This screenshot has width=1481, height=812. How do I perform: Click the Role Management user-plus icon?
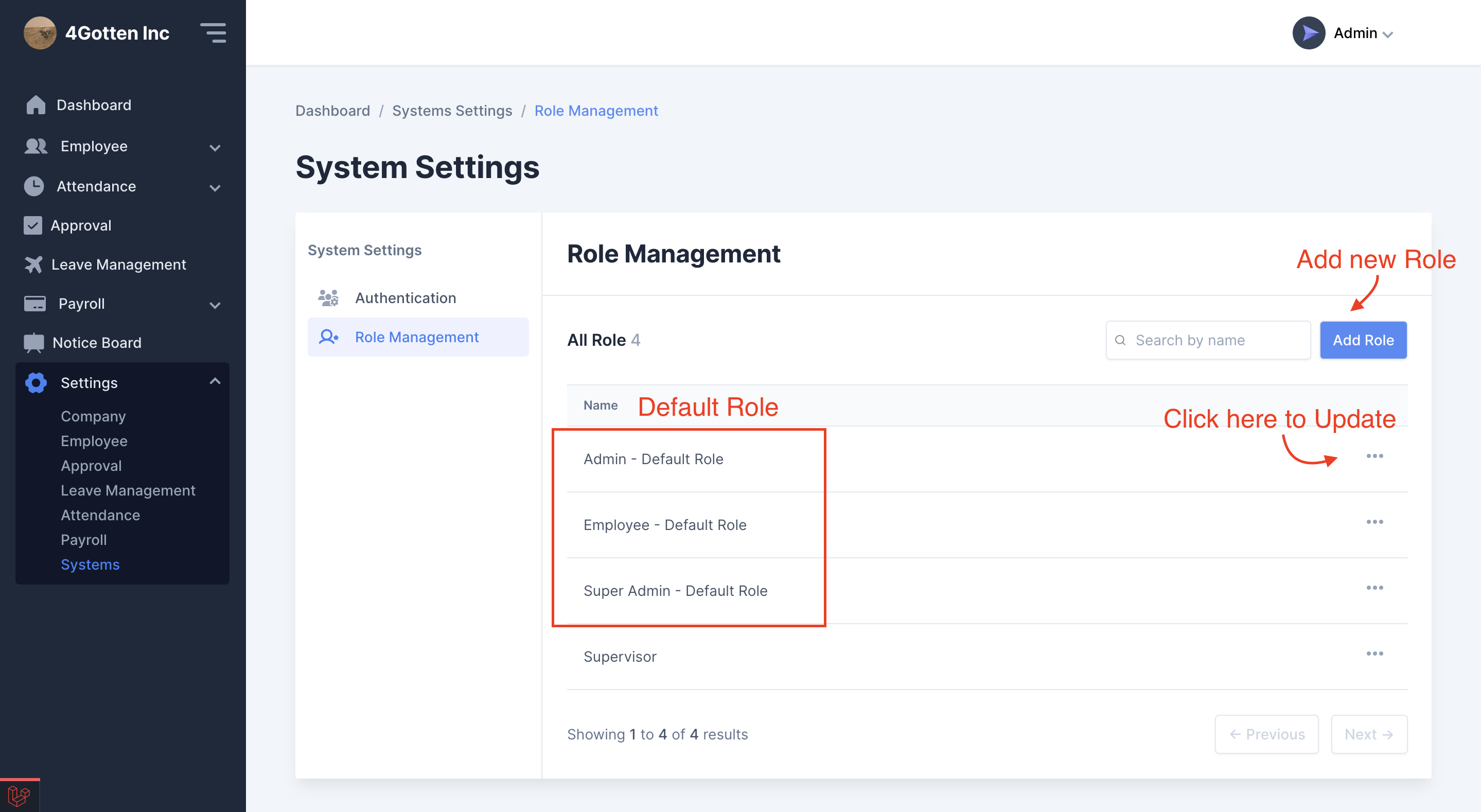tap(328, 337)
